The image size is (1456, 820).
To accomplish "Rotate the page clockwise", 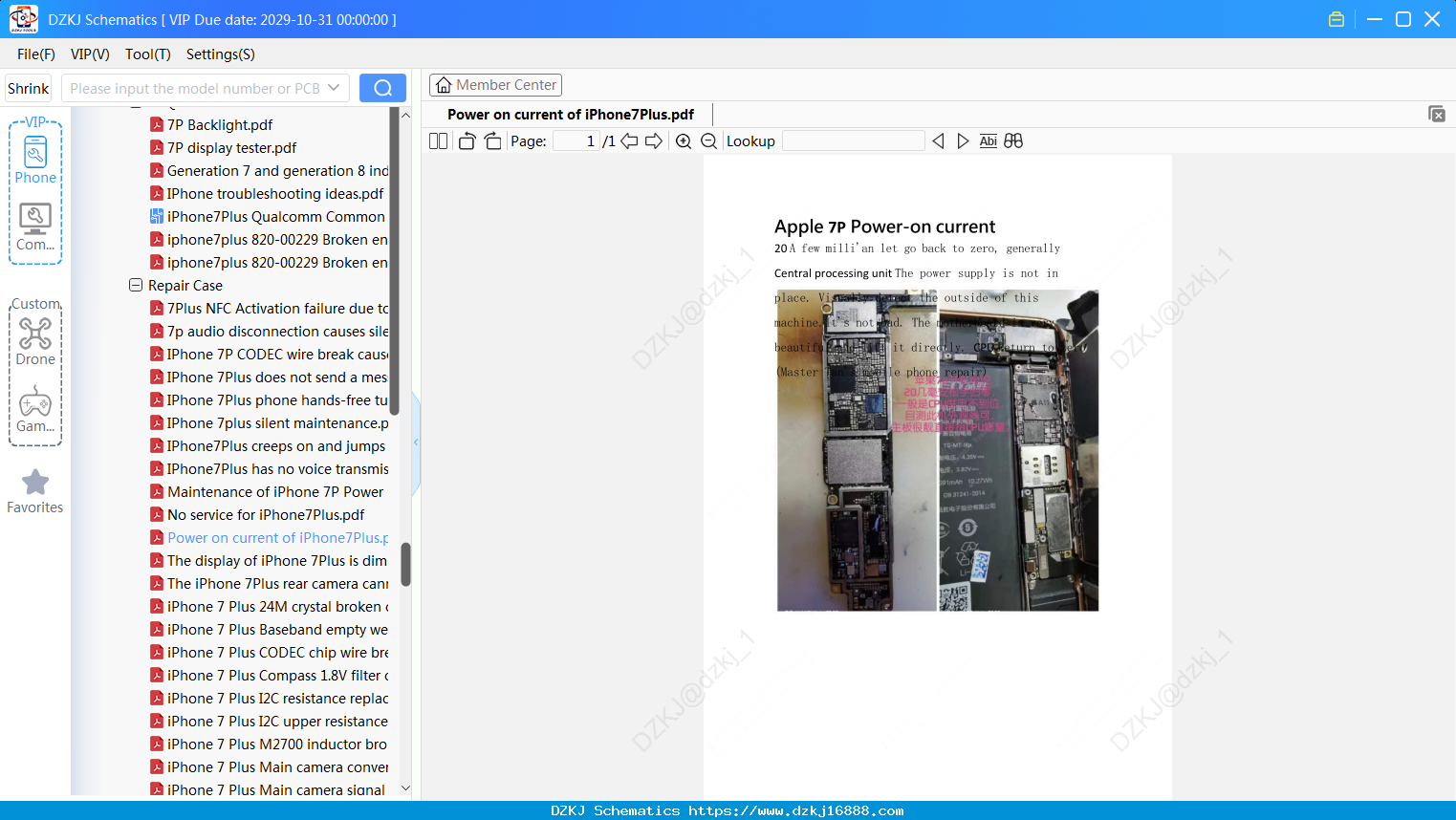I will pyautogui.click(x=492, y=141).
